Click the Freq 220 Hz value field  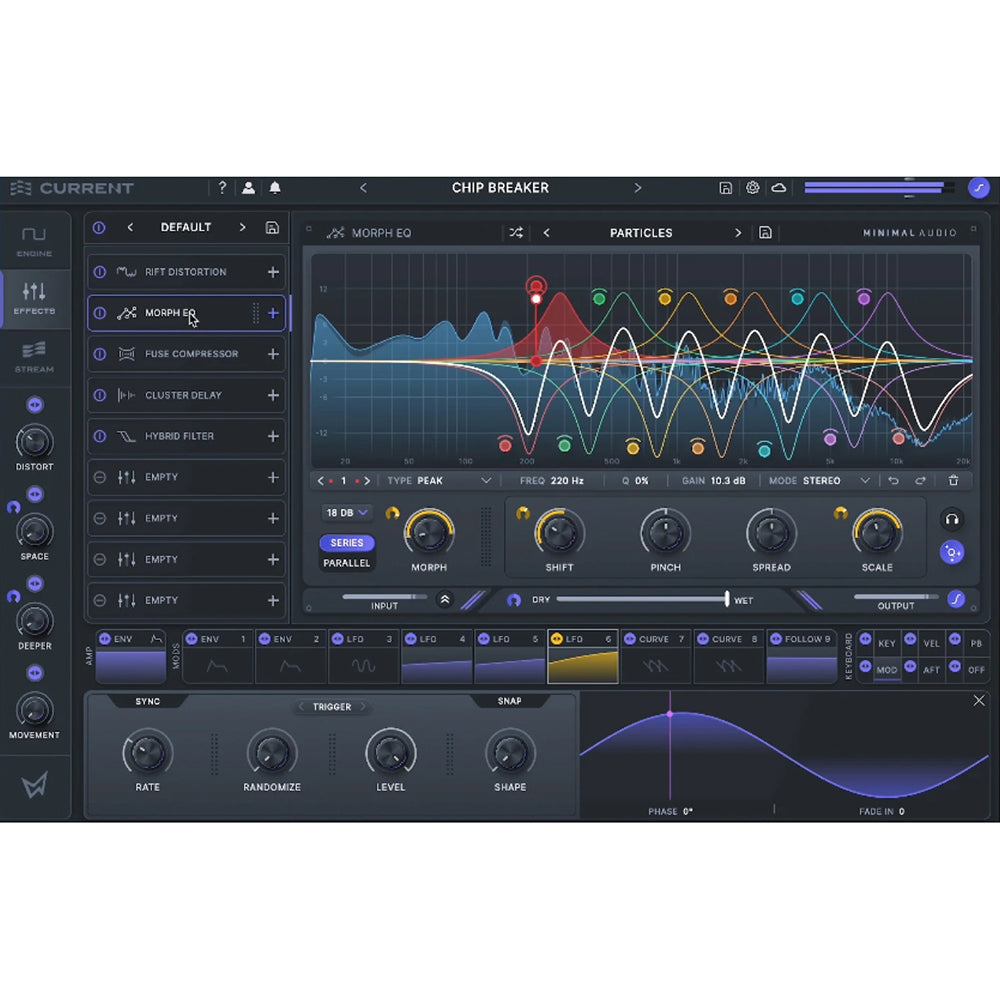tap(552, 480)
